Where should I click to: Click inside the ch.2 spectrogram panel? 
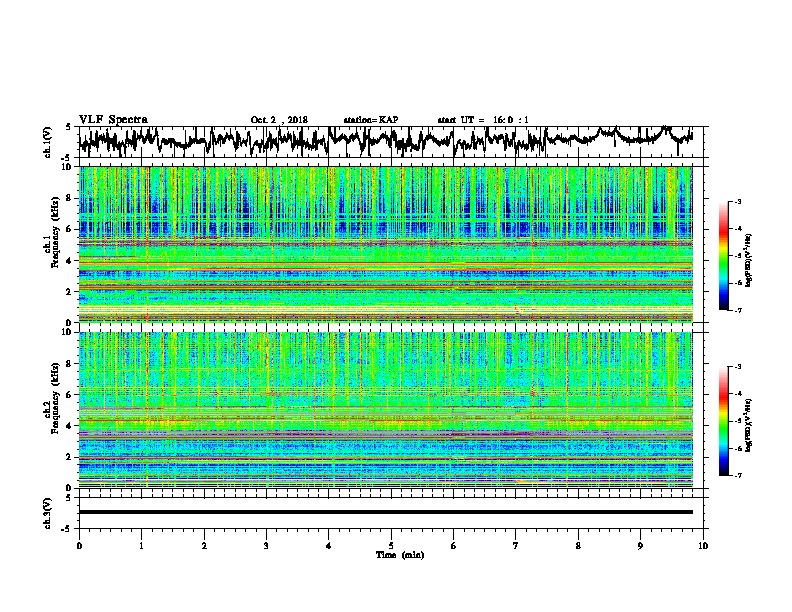tap(385, 410)
